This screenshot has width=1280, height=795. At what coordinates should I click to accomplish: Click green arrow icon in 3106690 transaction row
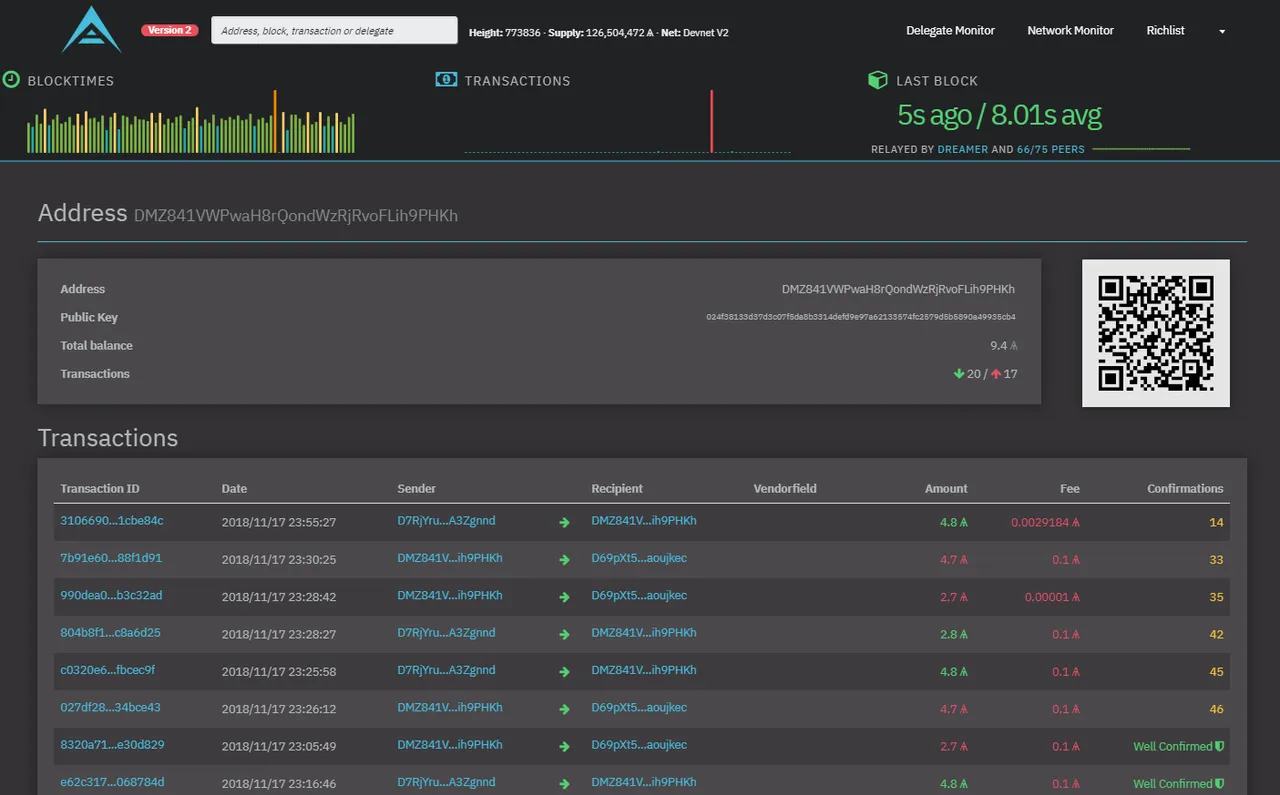click(x=564, y=522)
